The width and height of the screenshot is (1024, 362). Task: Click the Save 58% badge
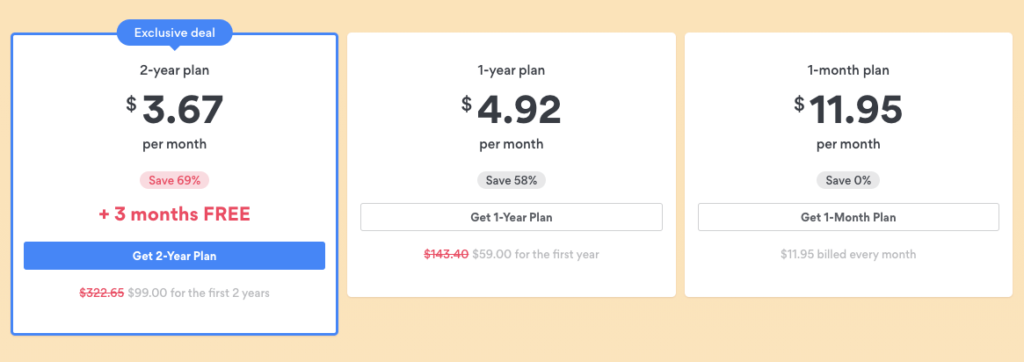511,180
